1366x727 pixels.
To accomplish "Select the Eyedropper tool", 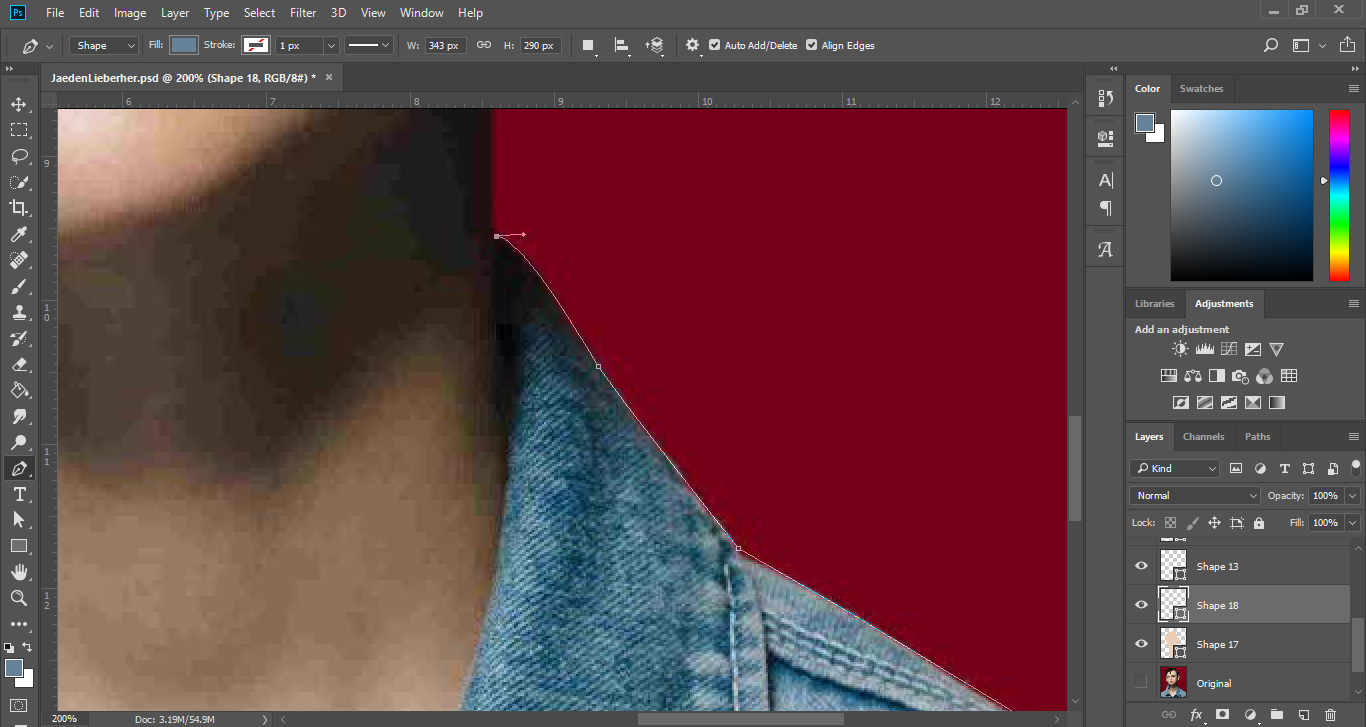I will click(19, 234).
